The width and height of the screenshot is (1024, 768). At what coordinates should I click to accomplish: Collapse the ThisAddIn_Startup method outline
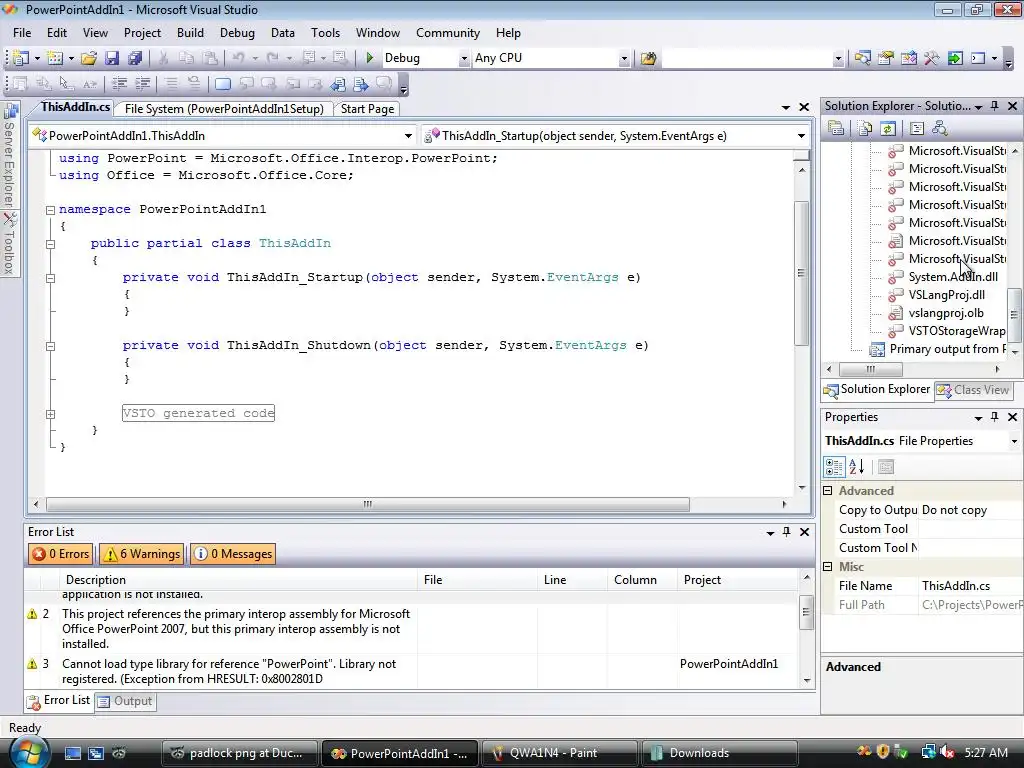(50, 278)
